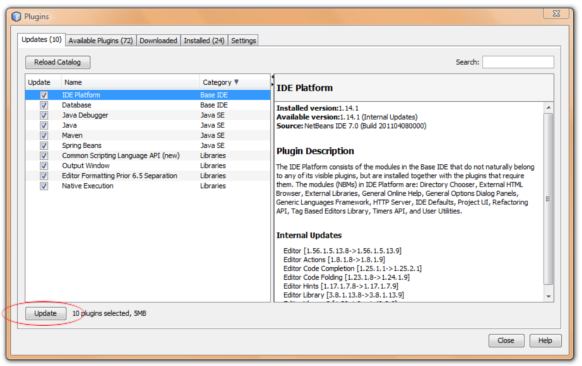Click the description scrollbar up arrow
The image size is (582, 366).
[548, 108]
